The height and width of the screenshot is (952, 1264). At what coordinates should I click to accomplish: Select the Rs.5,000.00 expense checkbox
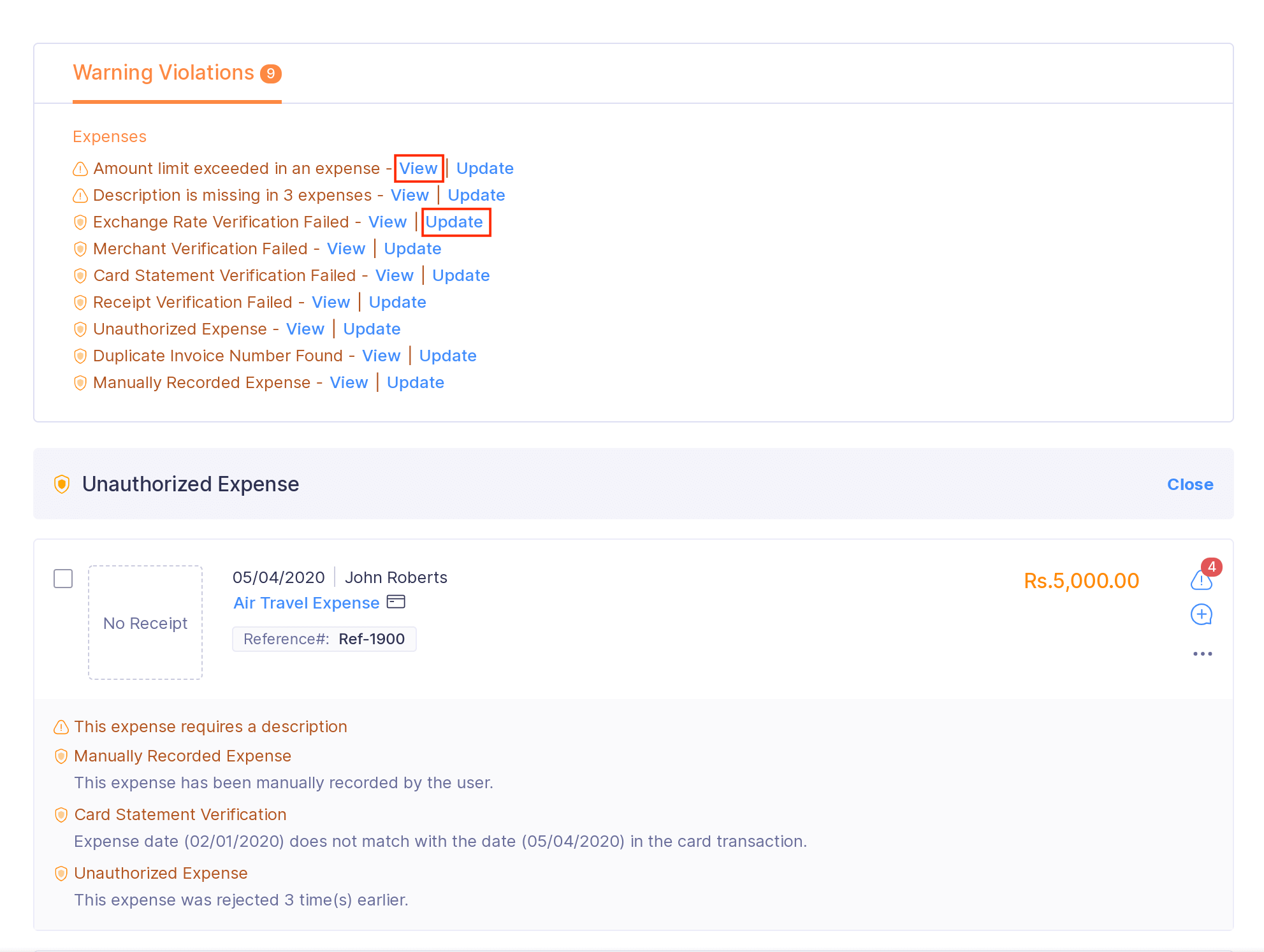click(x=63, y=579)
